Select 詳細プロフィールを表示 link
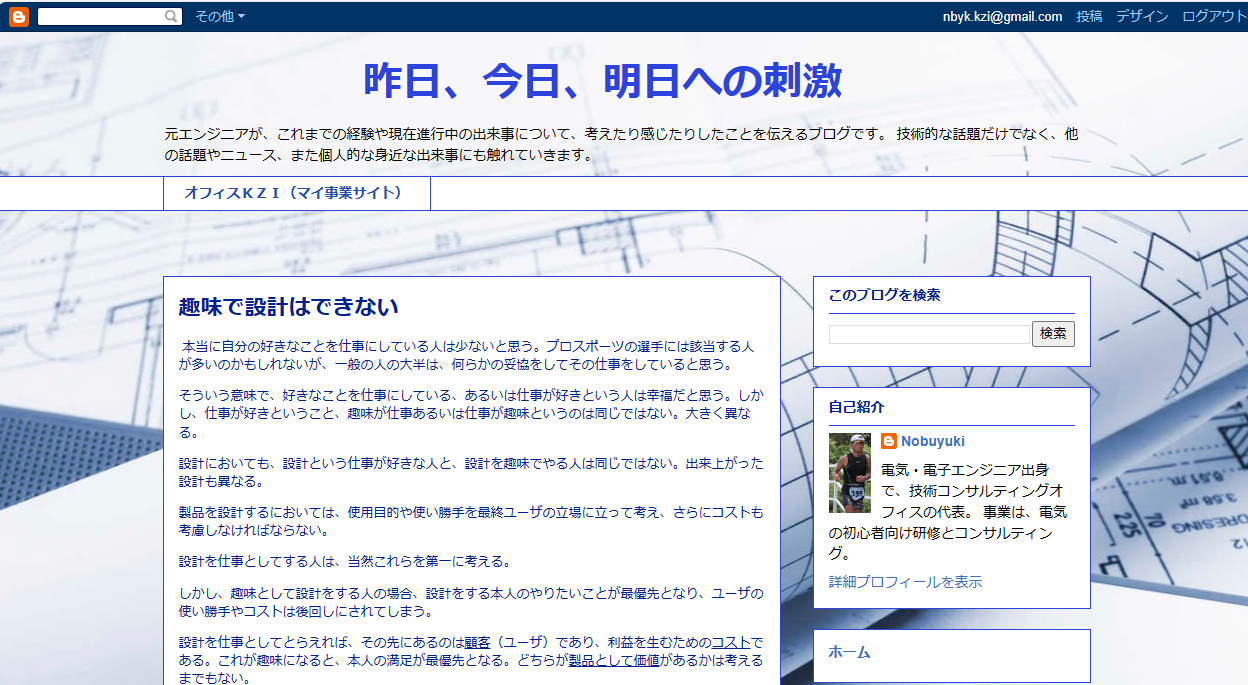1248x685 pixels. coord(905,581)
